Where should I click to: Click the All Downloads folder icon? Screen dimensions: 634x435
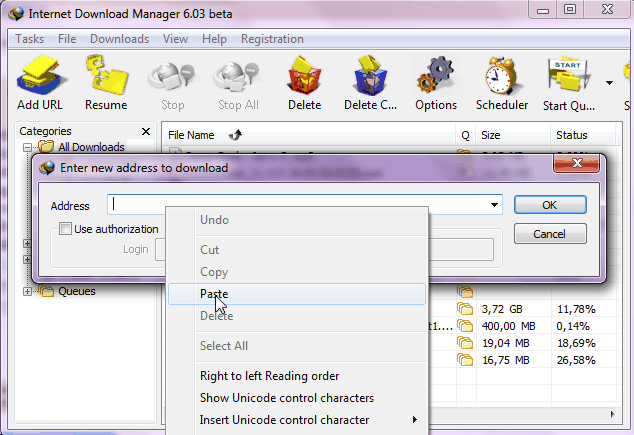(46, 146)
